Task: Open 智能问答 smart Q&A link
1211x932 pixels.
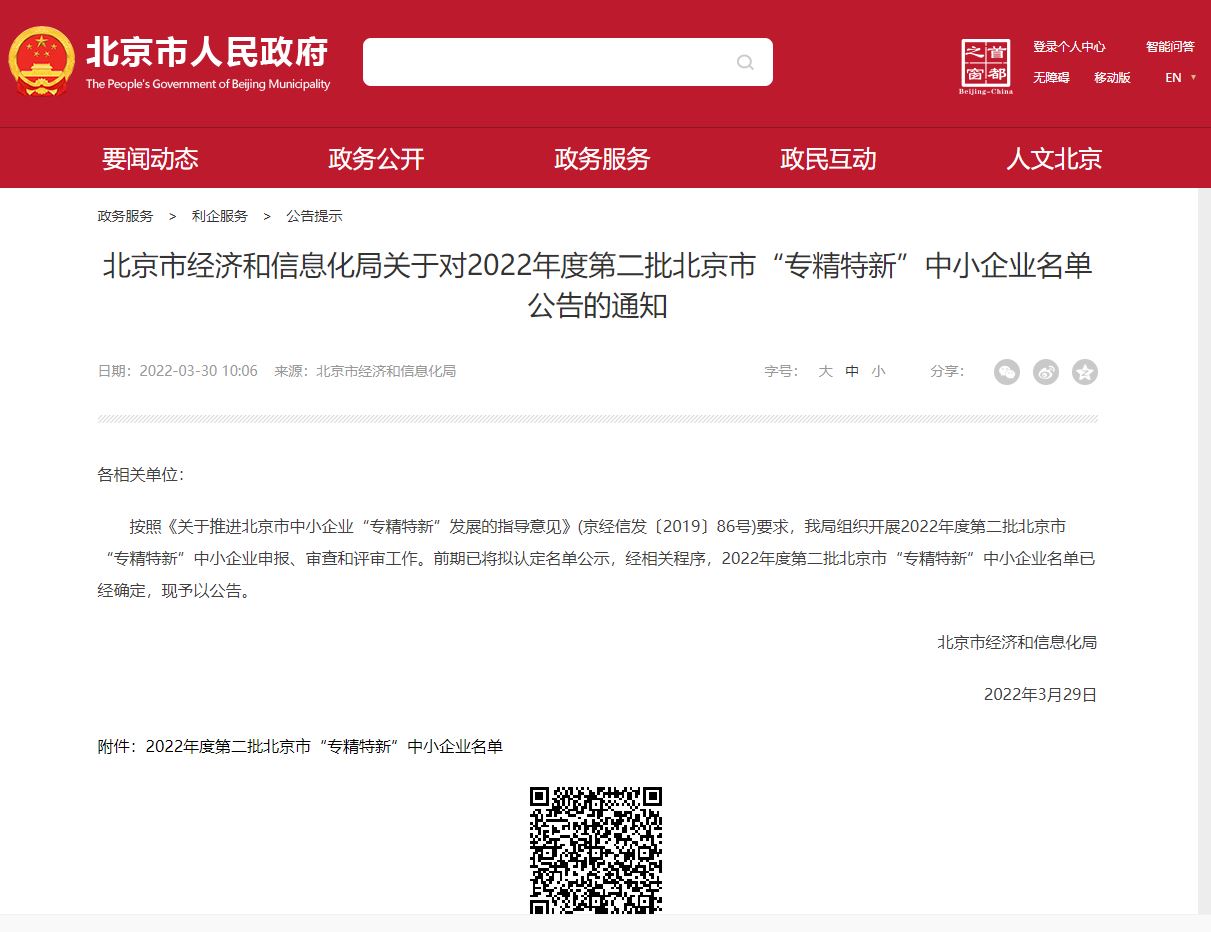Action: tap(1170, 47)
